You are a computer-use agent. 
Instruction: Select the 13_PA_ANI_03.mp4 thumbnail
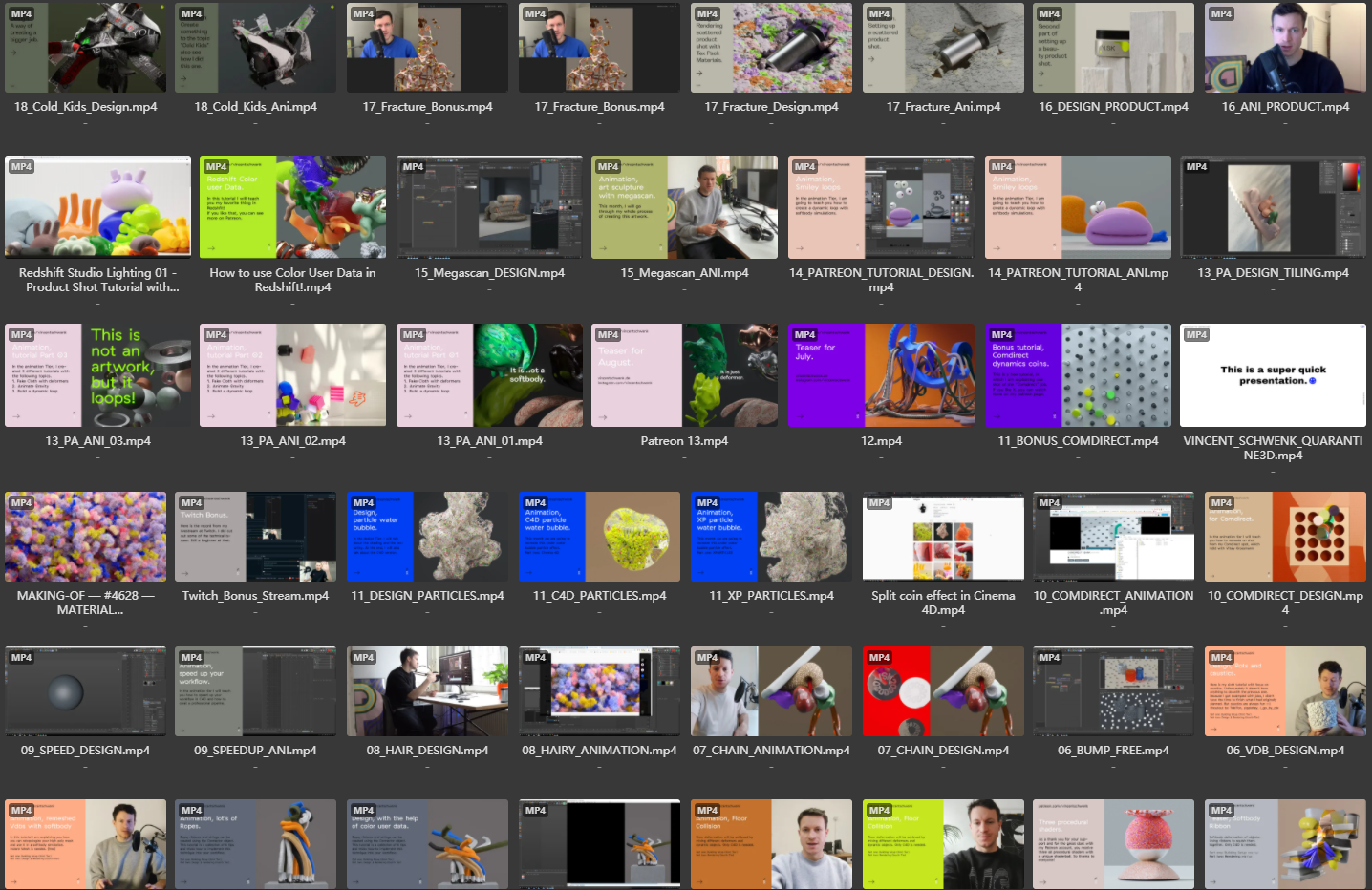(97, 375)
